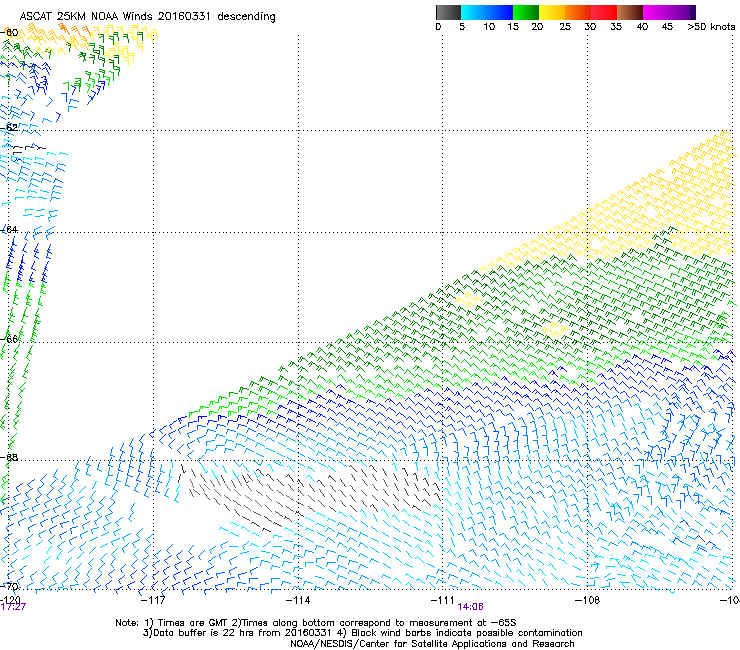The image size is (740, 650).
Task: Click the 'NOAA/NESDIS/Center for Satellite Applications and Research' credit
Action: click(432, 644)
